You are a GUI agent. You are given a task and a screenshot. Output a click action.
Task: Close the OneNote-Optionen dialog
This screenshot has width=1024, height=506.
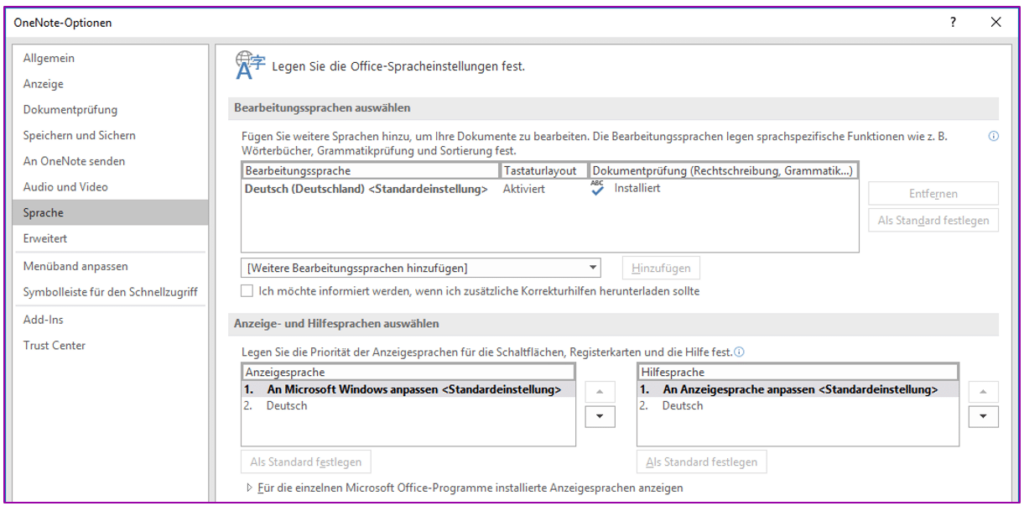996,22
